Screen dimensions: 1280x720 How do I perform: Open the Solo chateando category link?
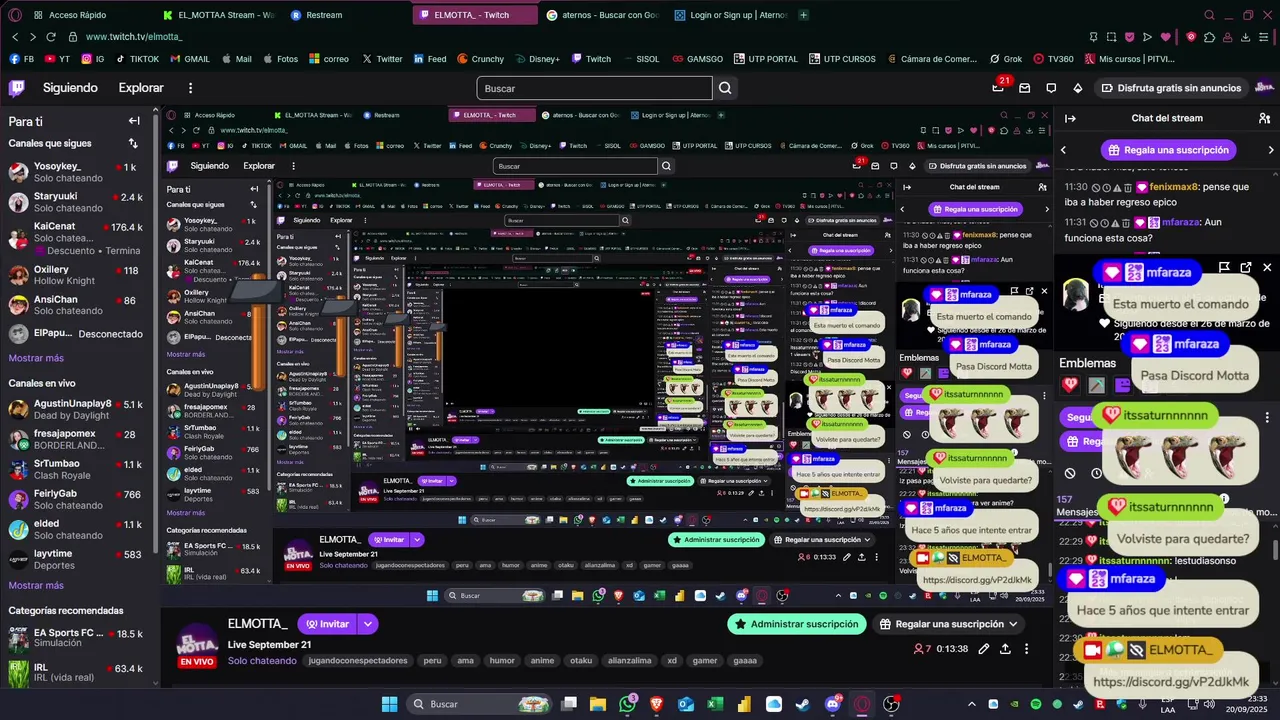[x=262, y=661]
